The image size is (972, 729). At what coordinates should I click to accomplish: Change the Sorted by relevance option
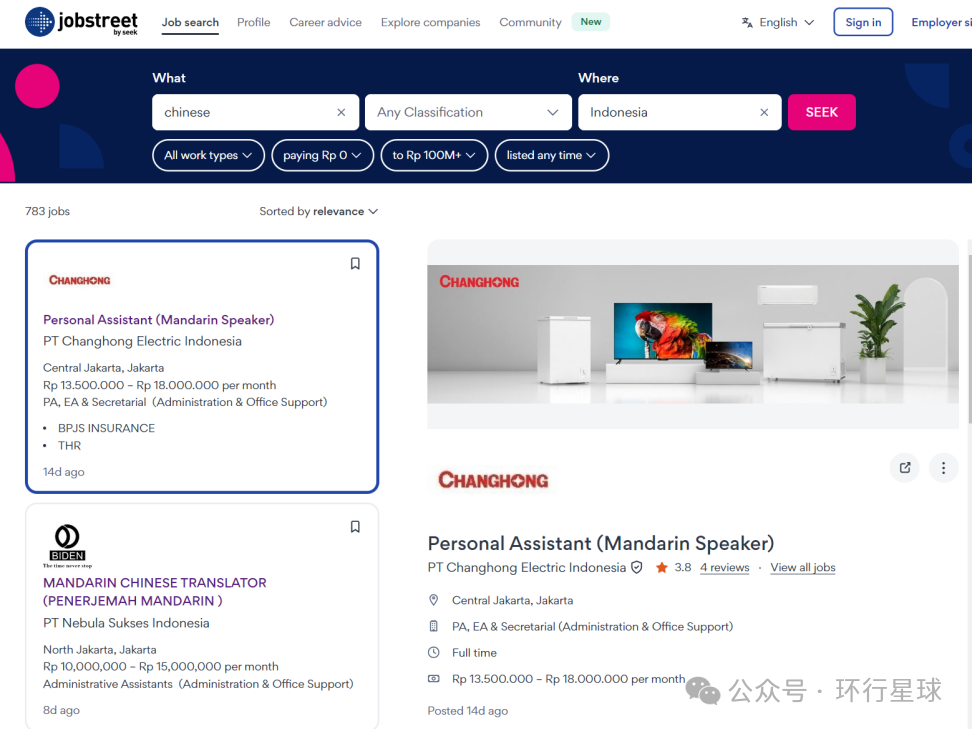point(319,211)
